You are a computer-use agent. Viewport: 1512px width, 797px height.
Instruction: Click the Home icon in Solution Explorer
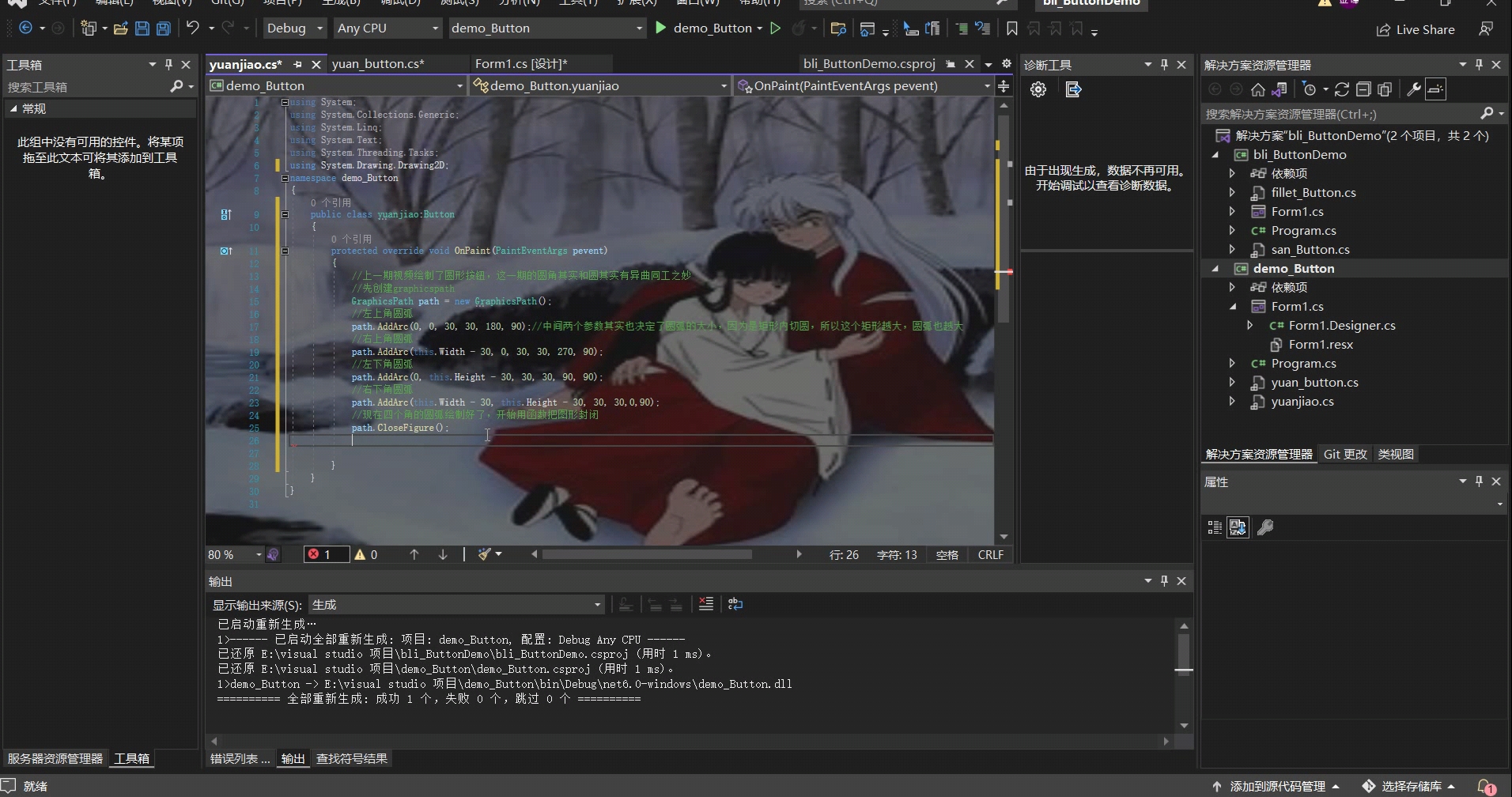[x=1258, y=89]
